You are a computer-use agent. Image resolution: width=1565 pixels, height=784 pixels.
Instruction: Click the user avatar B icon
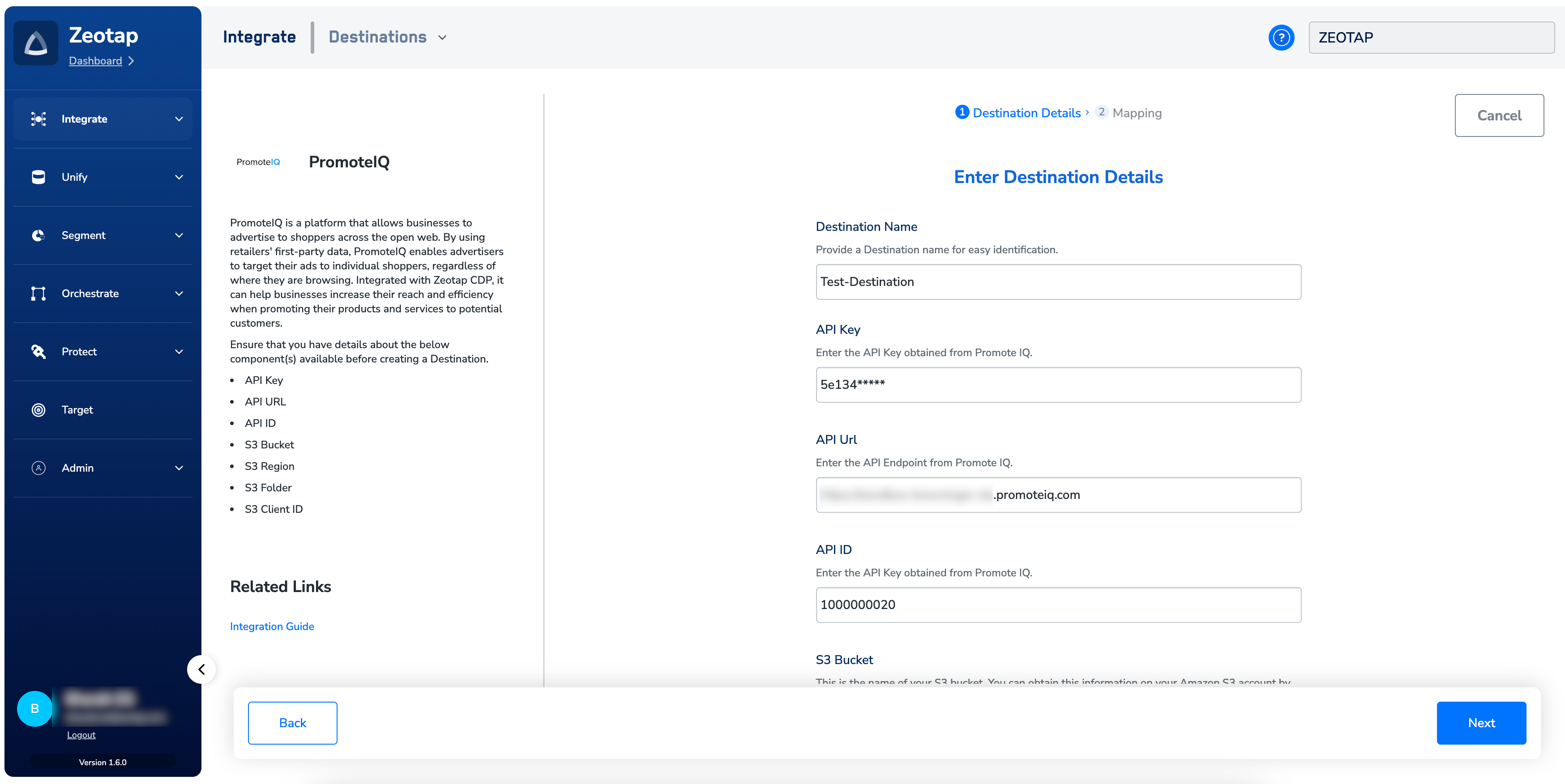point(34,709)
